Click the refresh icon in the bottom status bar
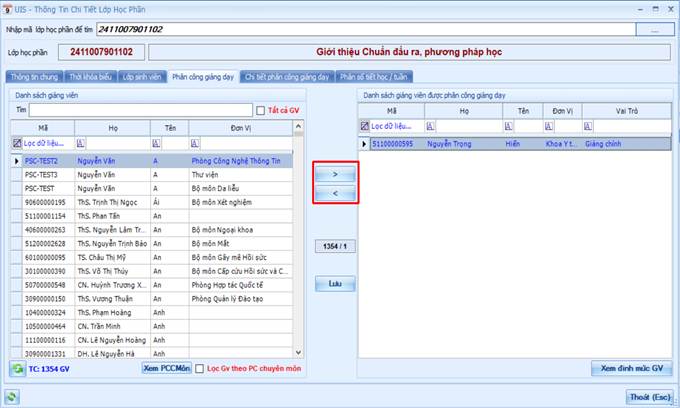 click(x=11, y=396)
